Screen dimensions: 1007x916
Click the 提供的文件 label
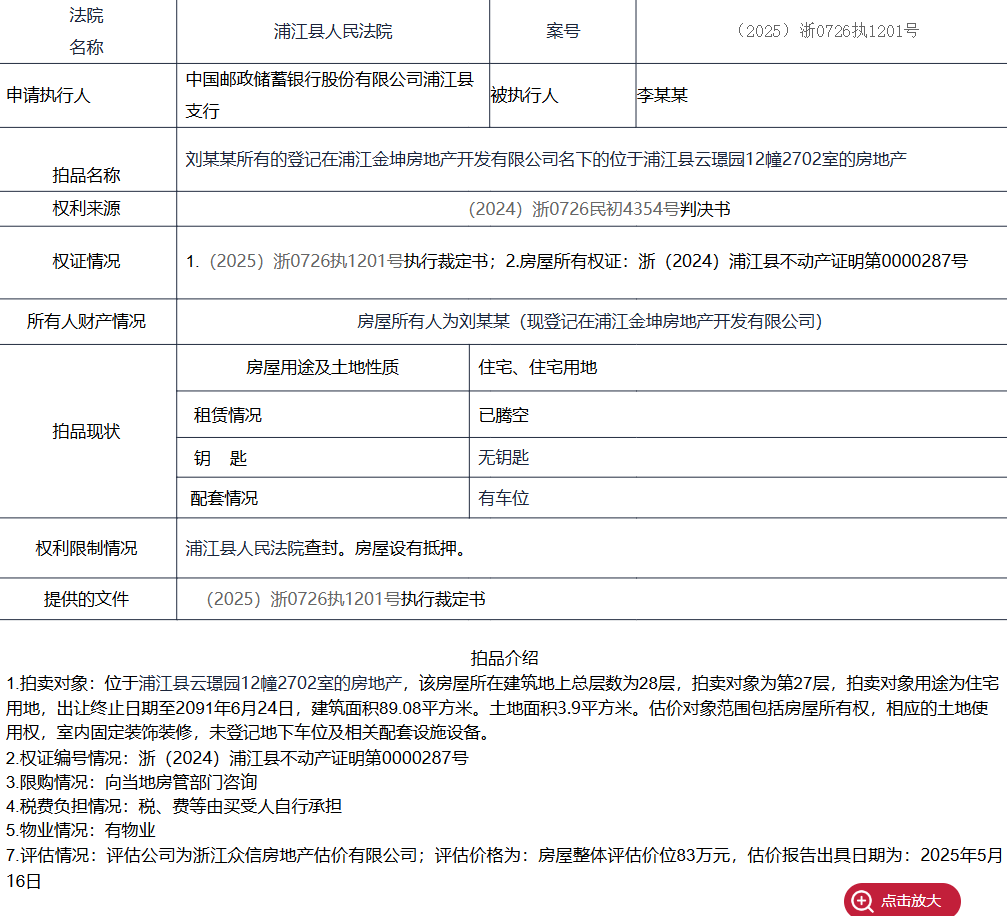[x=87, y=599]
